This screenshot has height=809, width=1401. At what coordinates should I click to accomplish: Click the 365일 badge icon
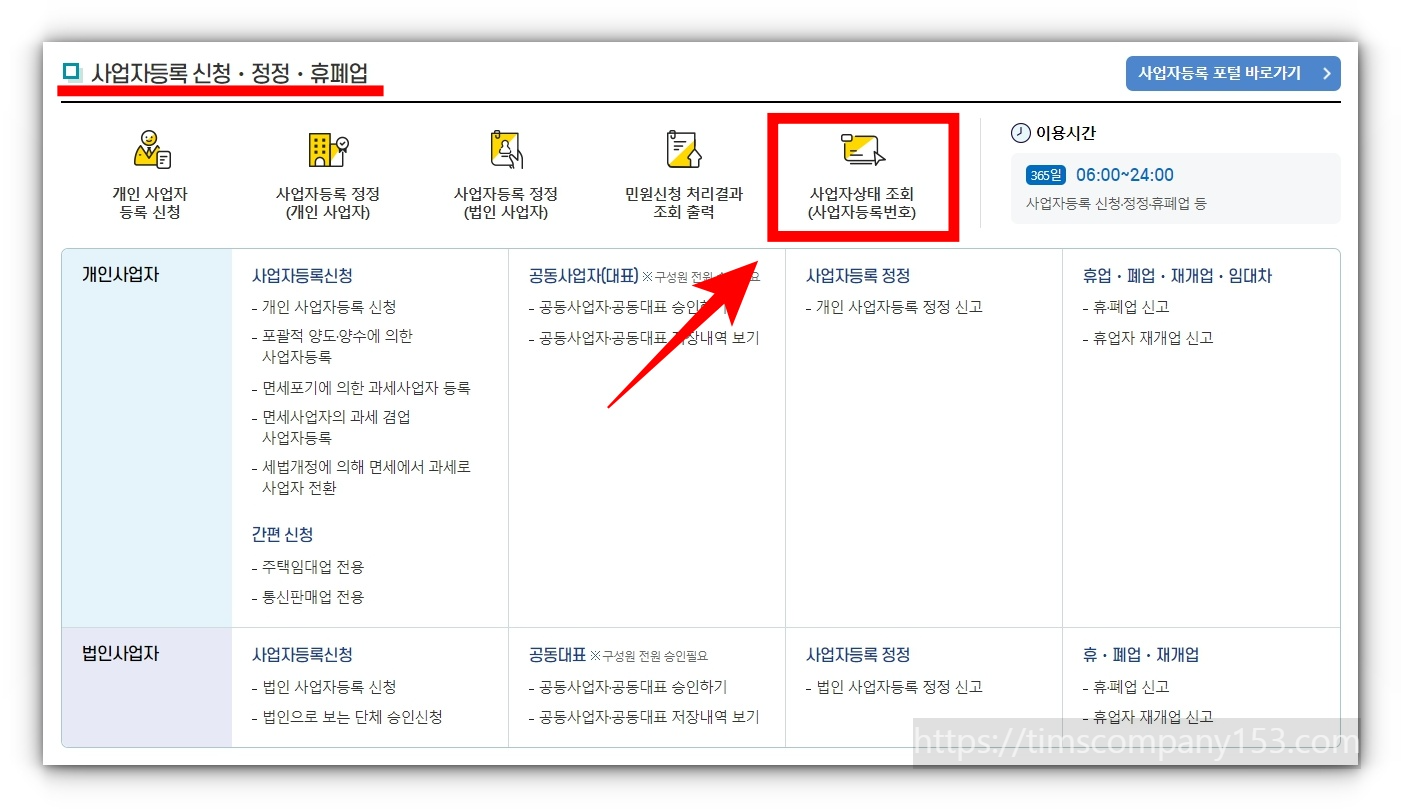(1045, 174)
